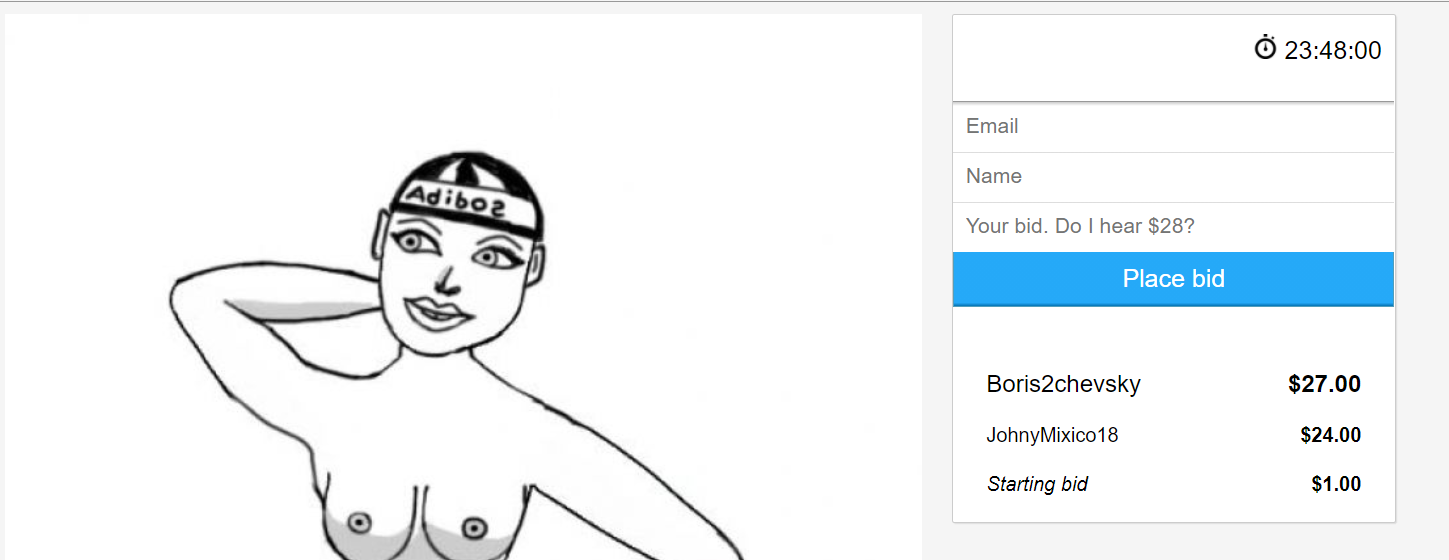Select the Name text field

point(1173,177)
